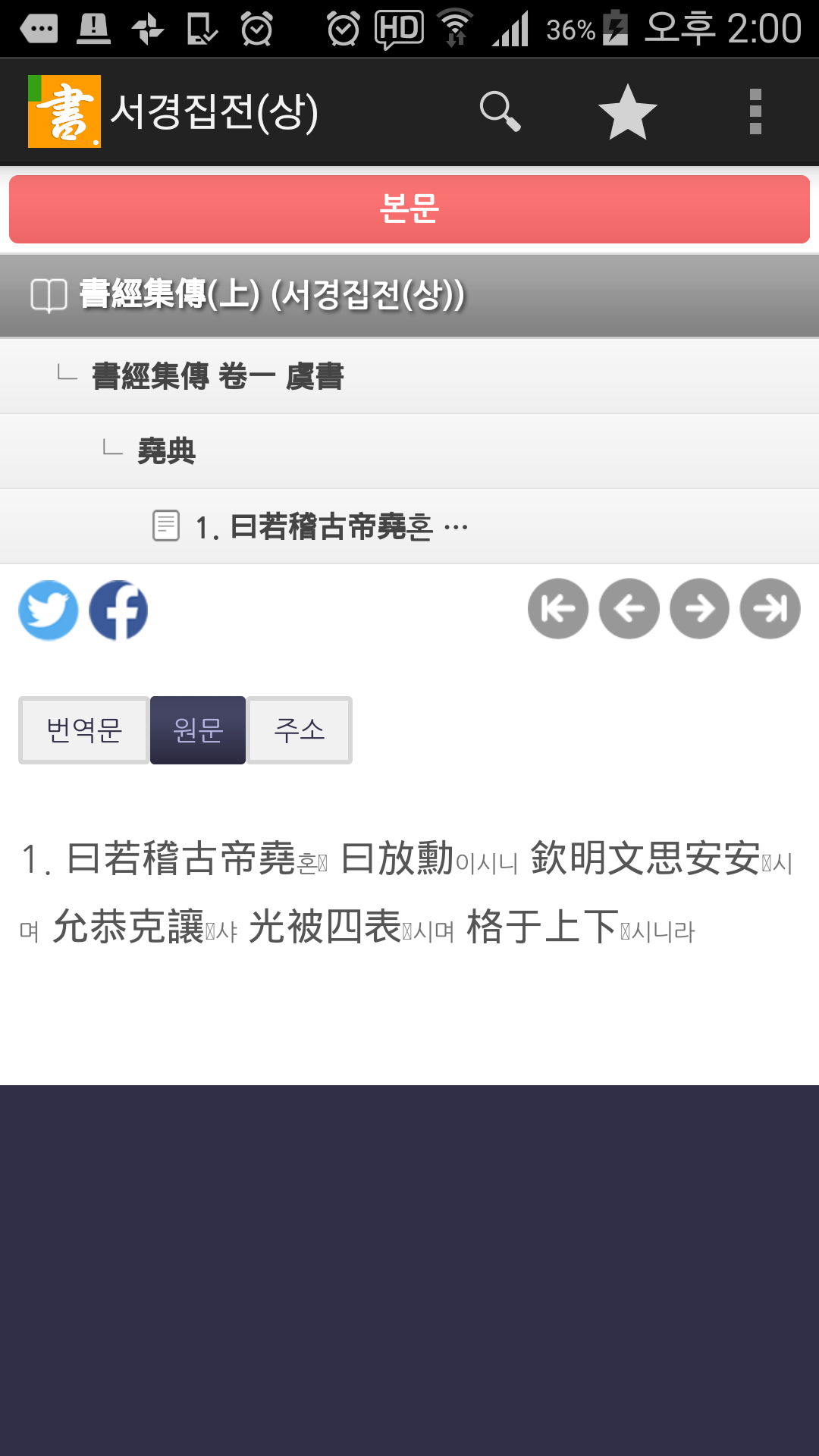Select the 원문 tab
Screen dimensions: 819x1456
(x=198, y=730)
